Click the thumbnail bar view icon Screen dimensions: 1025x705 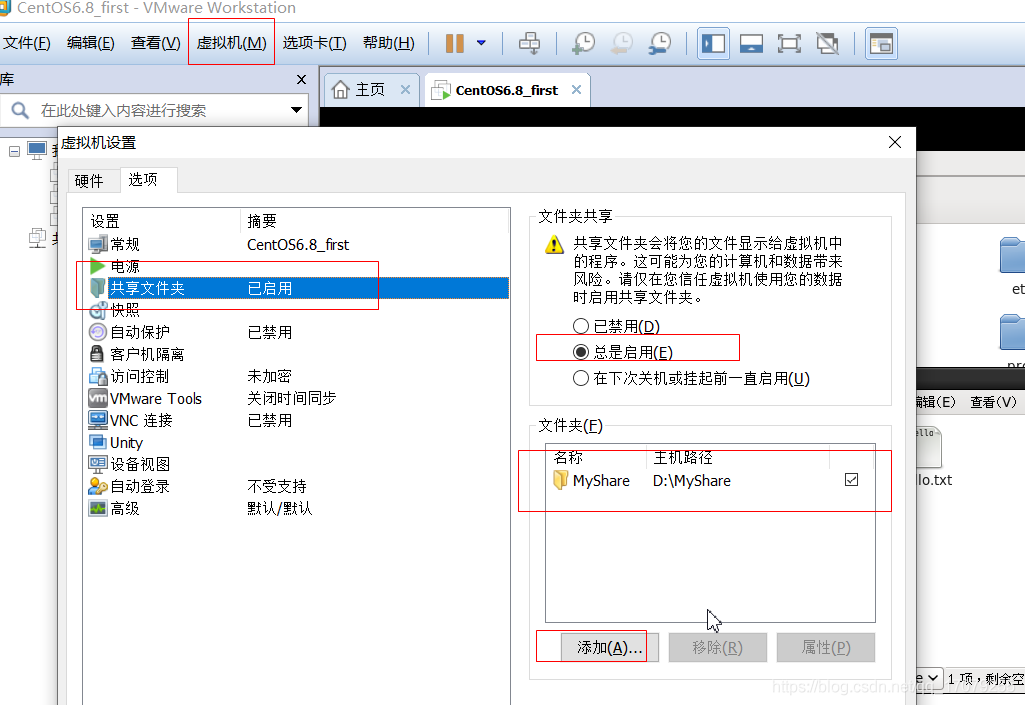pos(751,44)
